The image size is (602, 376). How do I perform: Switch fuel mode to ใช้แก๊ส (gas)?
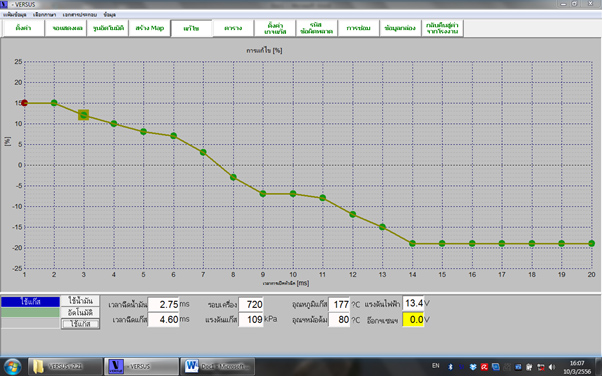coord(80,324)
